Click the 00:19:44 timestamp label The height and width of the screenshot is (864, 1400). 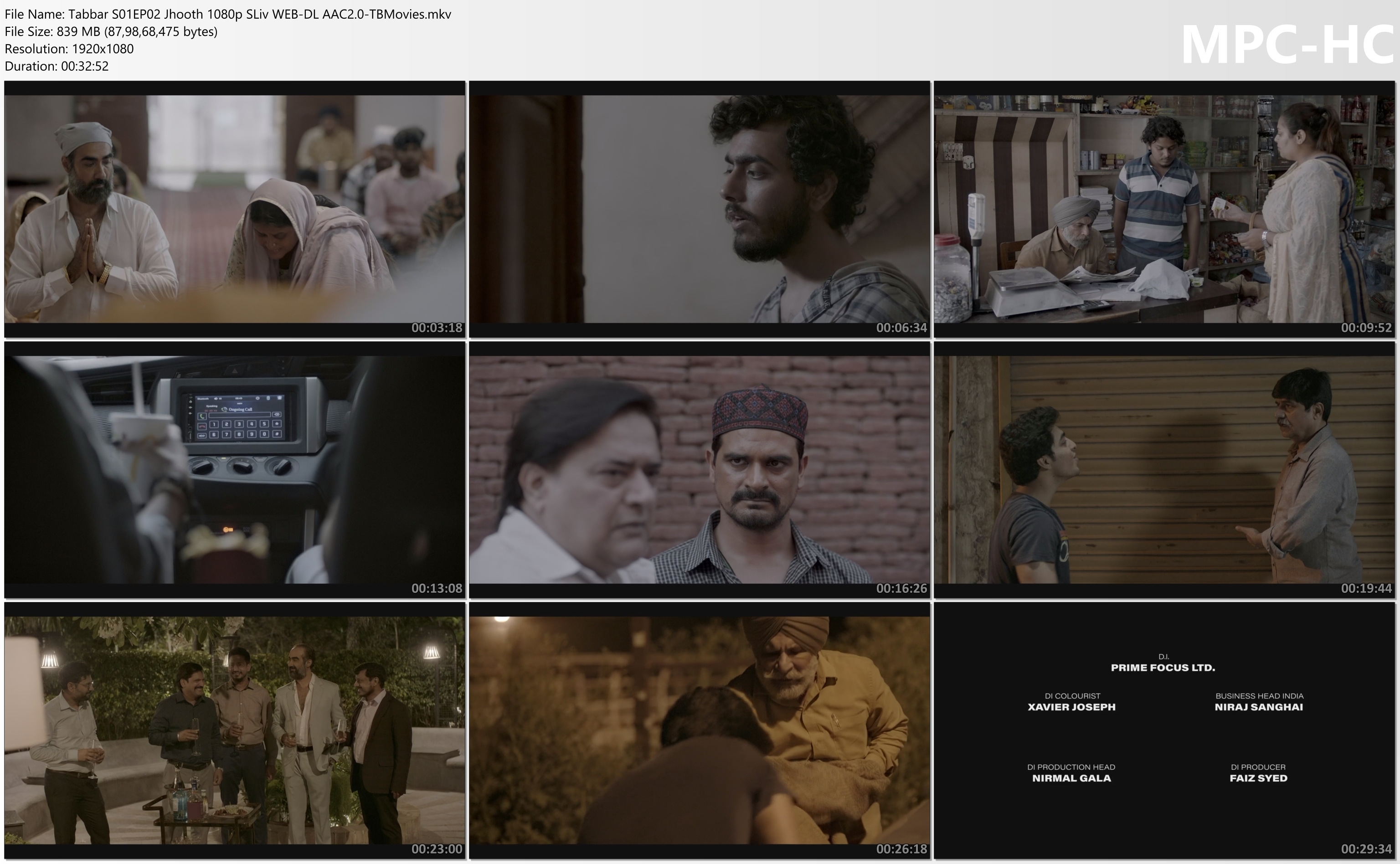1366,589
